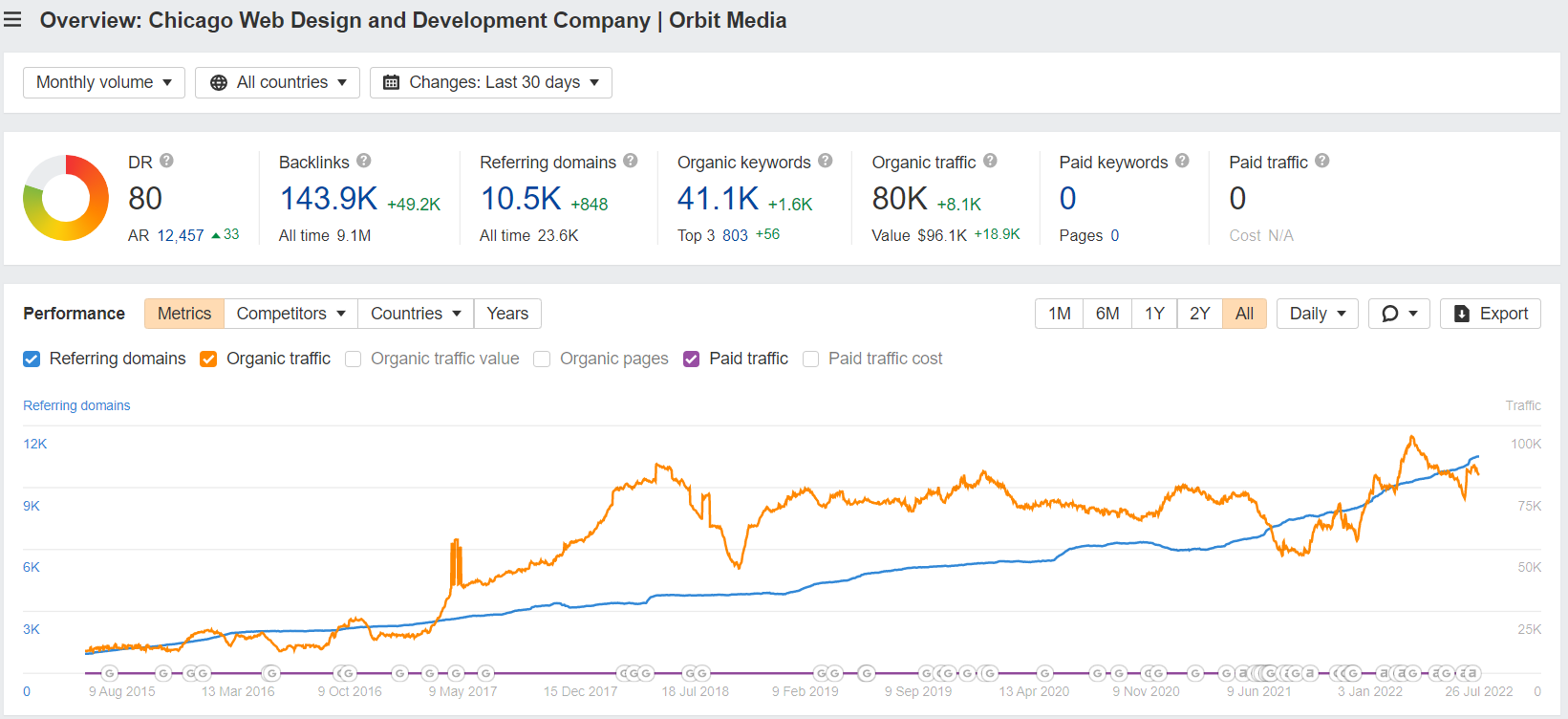
Task: Click Backlinks change +49.2K
Action: pyautogui.click(x=414, y=205)
